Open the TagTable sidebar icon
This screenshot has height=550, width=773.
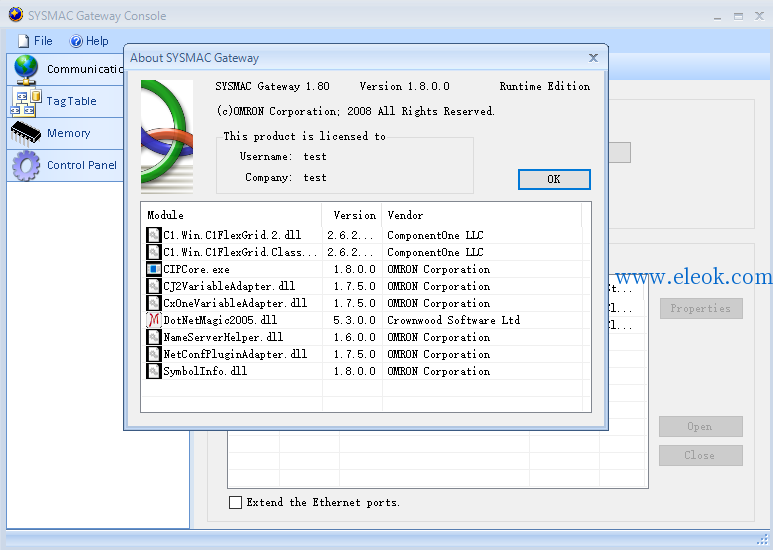pos(26,102)
